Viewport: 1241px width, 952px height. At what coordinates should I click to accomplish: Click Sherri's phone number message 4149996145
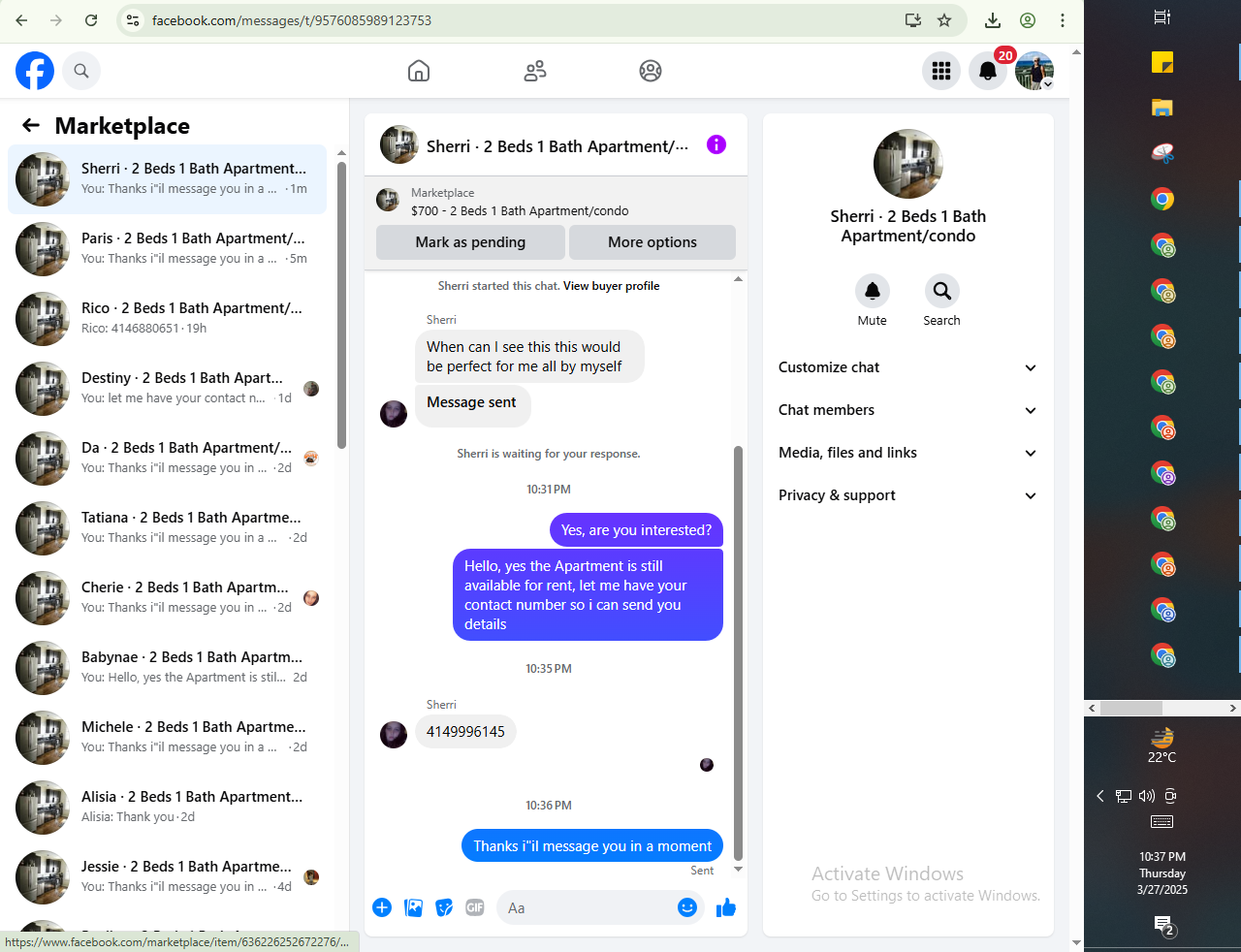pos(465,732)
